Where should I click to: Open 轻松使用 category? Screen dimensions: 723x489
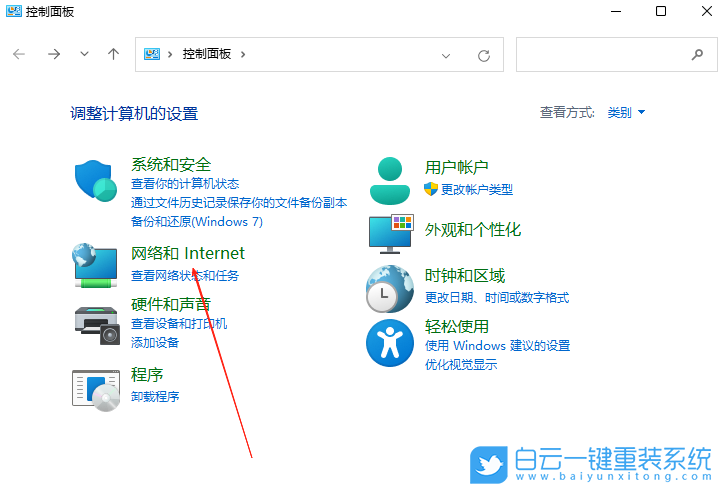point(456,326)
